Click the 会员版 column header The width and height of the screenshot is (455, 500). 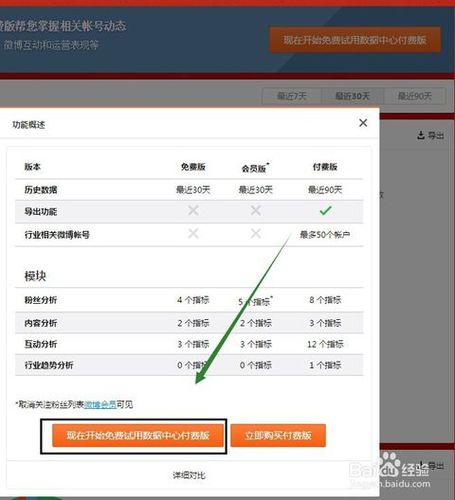(x=255, y=168)
